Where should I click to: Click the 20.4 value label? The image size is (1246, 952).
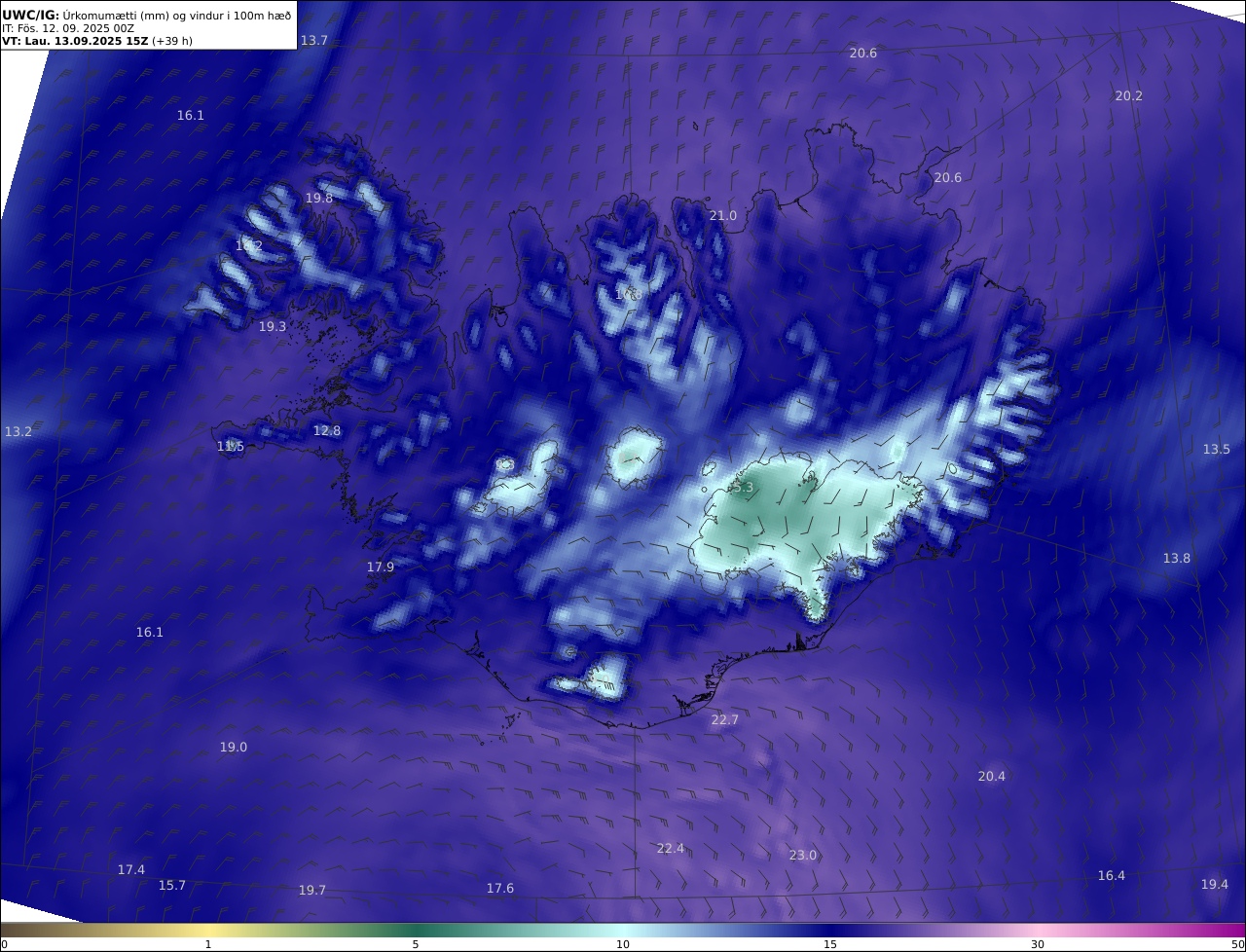(x=991, y=777)
